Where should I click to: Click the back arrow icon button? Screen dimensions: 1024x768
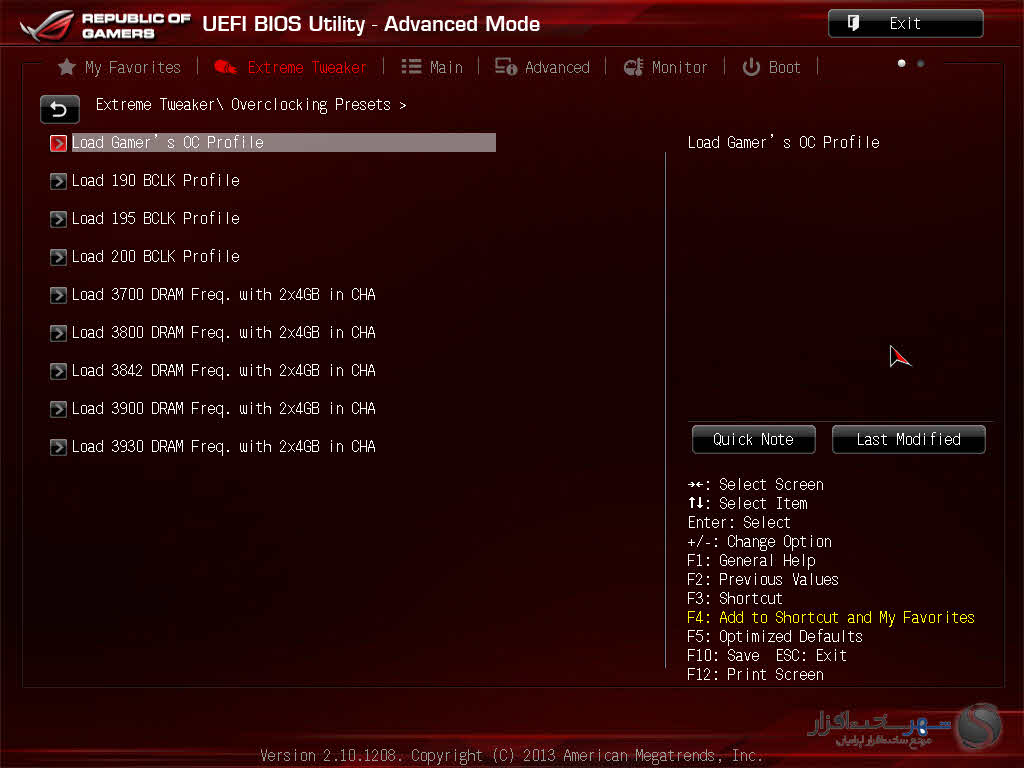(x=59, y=109)
